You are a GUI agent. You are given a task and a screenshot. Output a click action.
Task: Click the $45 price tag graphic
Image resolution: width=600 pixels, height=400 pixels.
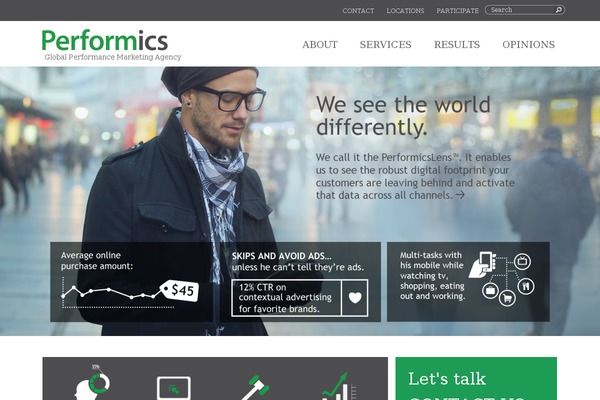(179, 291)
